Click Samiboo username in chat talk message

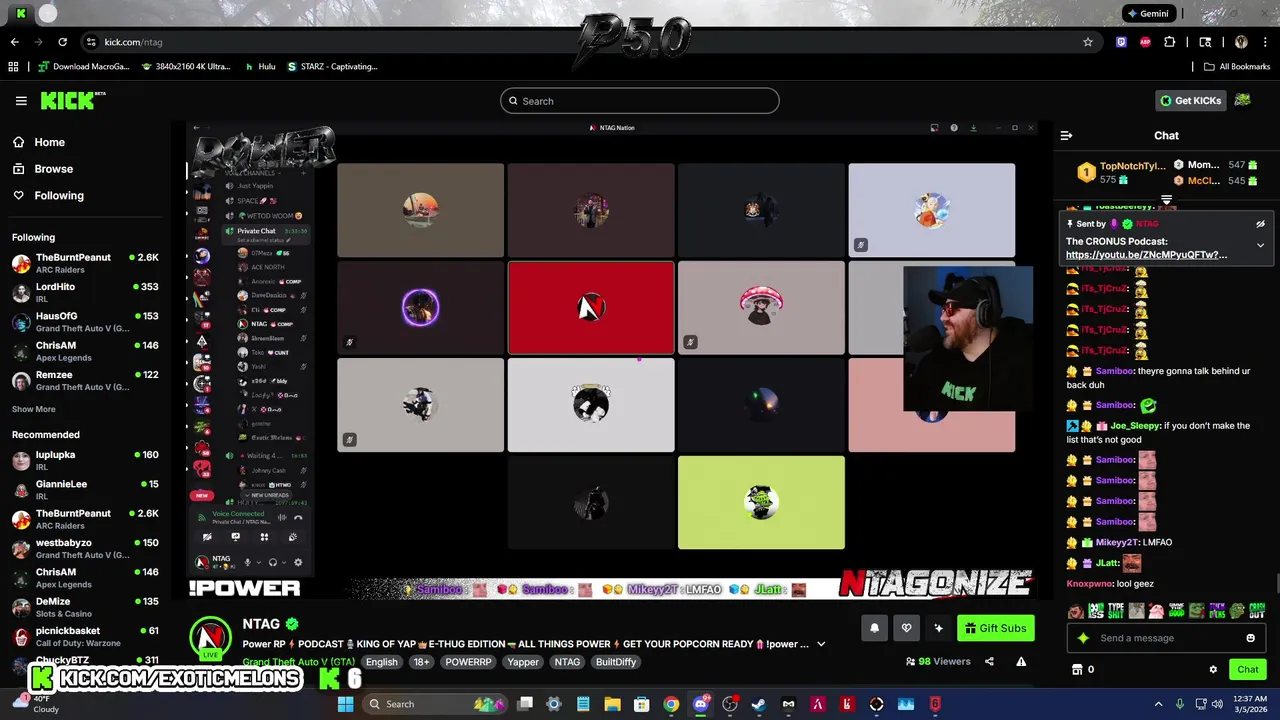coord(1114,371)
